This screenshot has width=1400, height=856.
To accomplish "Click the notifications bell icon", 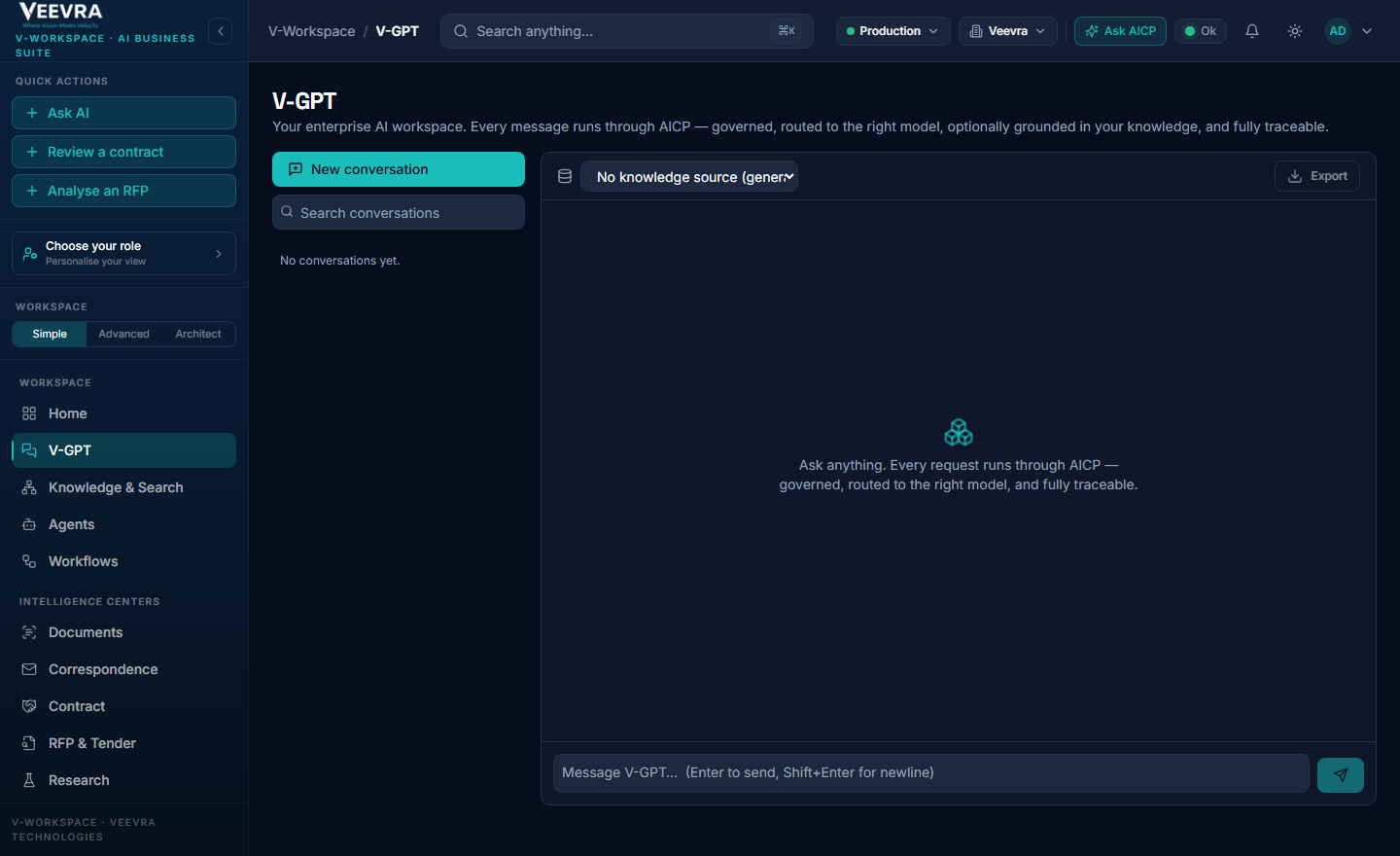I will point(1252,31).
